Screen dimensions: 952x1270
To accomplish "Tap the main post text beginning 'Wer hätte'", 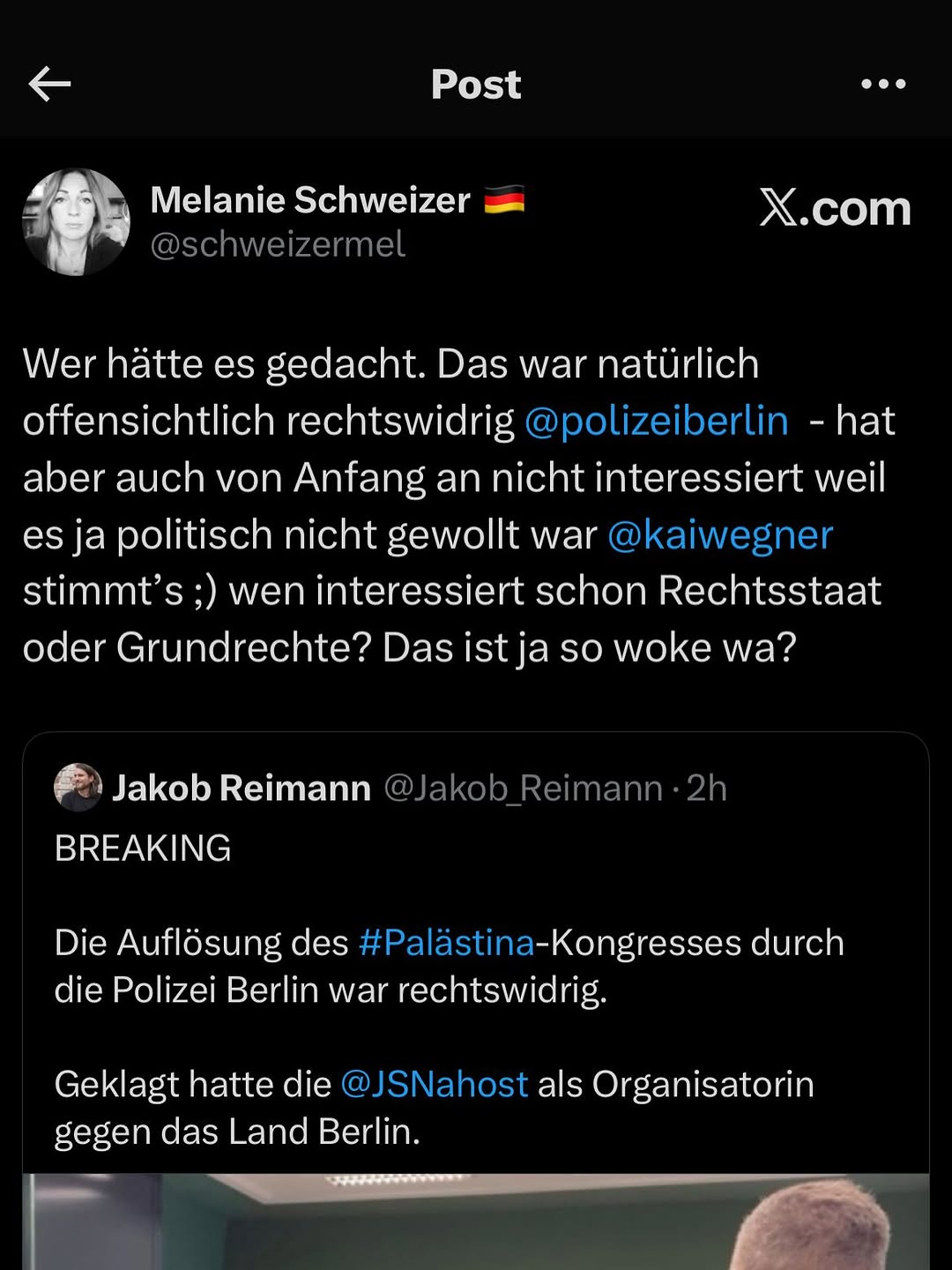I will 390,364.
